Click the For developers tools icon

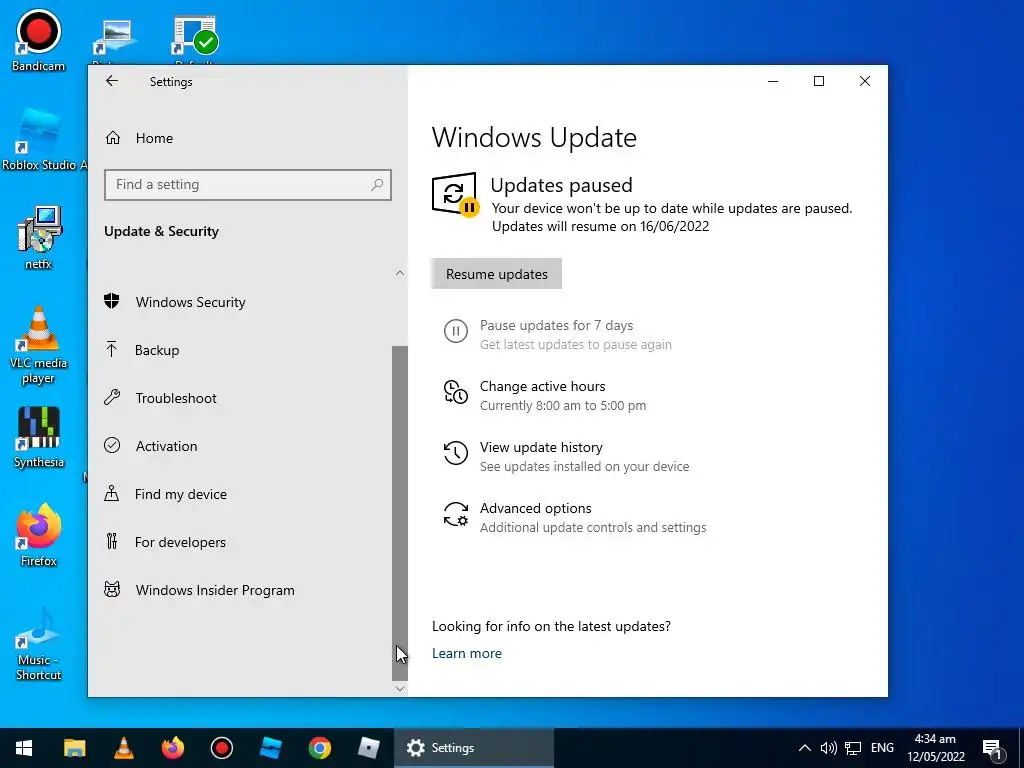coord(112,541)
